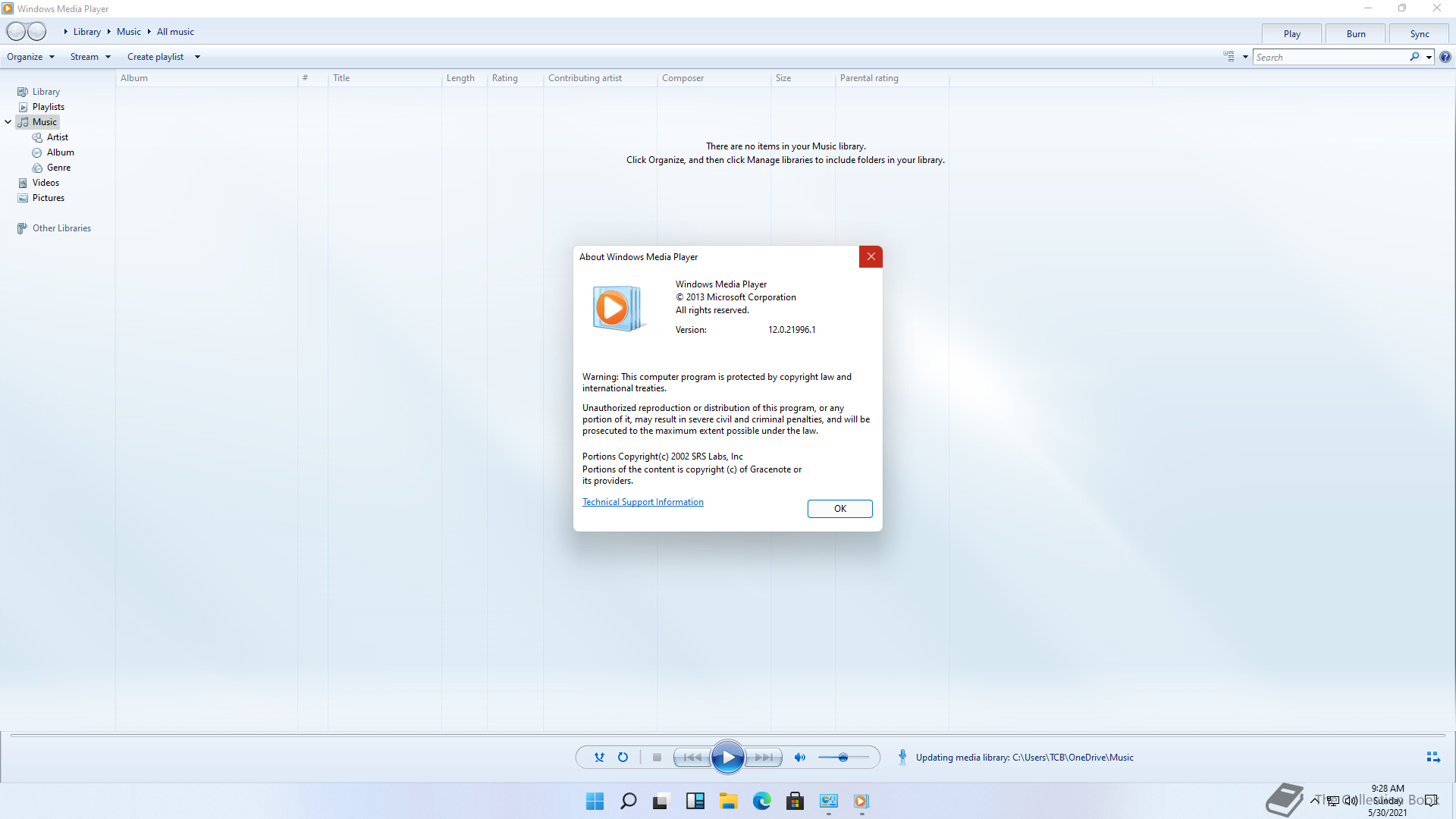Close the About Windows Media Player dialog
The image size is (1456, 819).
coord(871,256)
